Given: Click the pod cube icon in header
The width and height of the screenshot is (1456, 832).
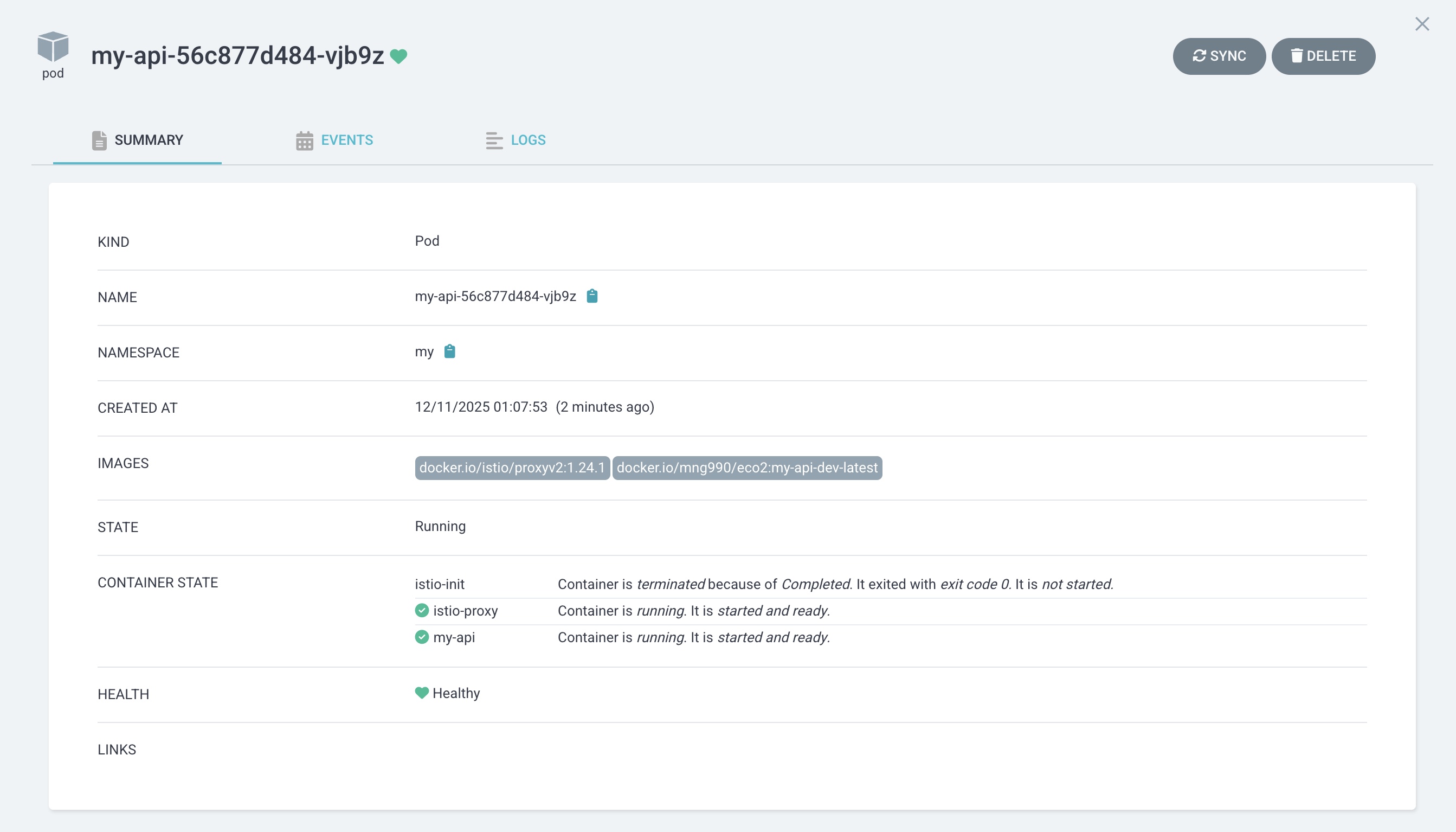Looking at the screenshot, I should point(53,47).
